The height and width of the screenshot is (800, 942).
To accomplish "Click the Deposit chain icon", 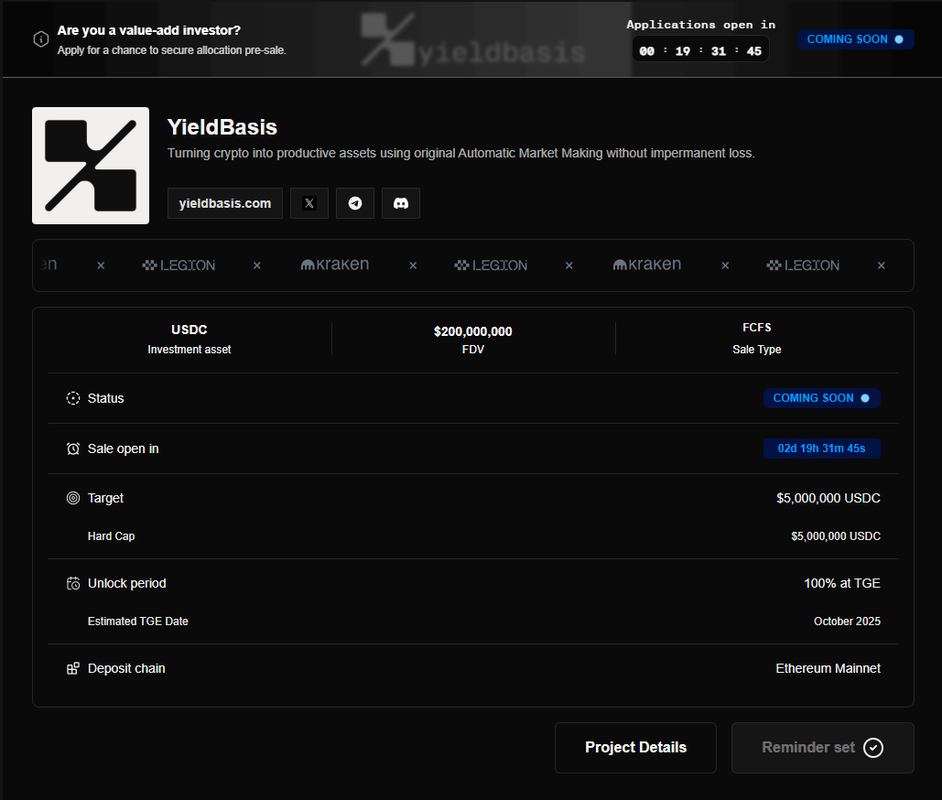I will coord(73,668).
